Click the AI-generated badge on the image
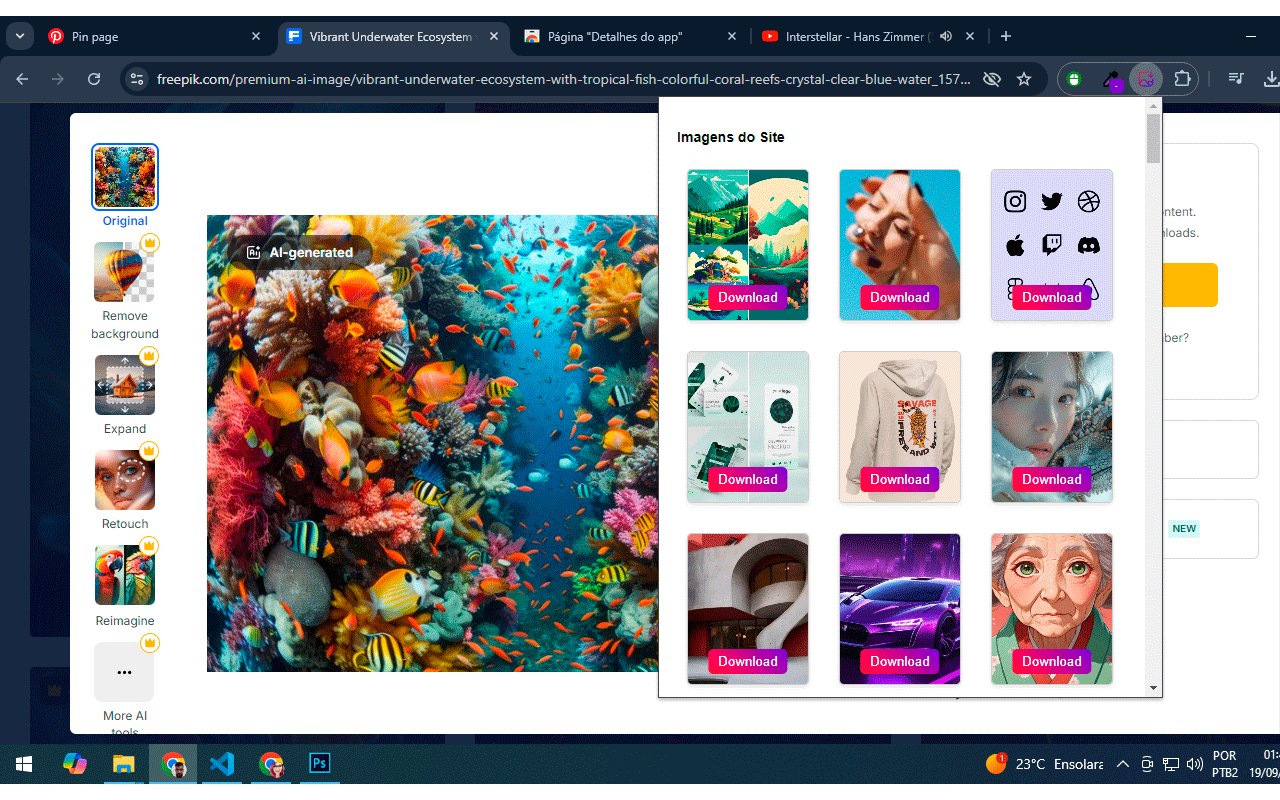The image size is (1280, 800). click(x=302, y=252)
